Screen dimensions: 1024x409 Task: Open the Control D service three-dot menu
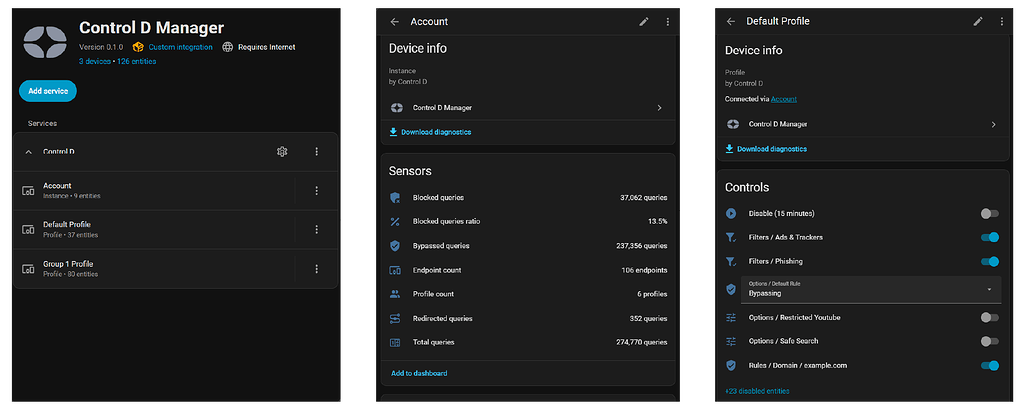[x=317, y=152]
